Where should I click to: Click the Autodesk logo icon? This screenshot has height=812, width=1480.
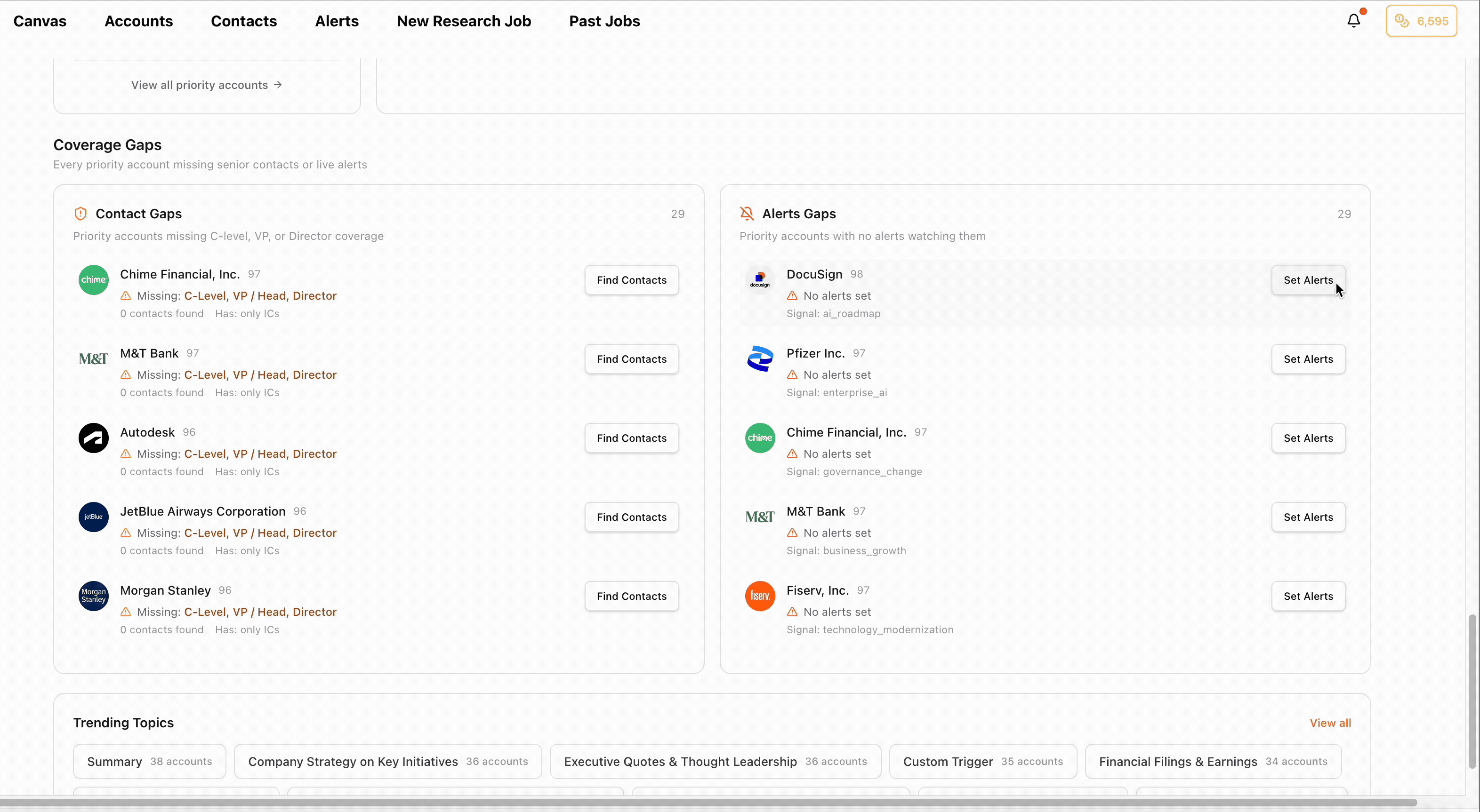point(94,438)
